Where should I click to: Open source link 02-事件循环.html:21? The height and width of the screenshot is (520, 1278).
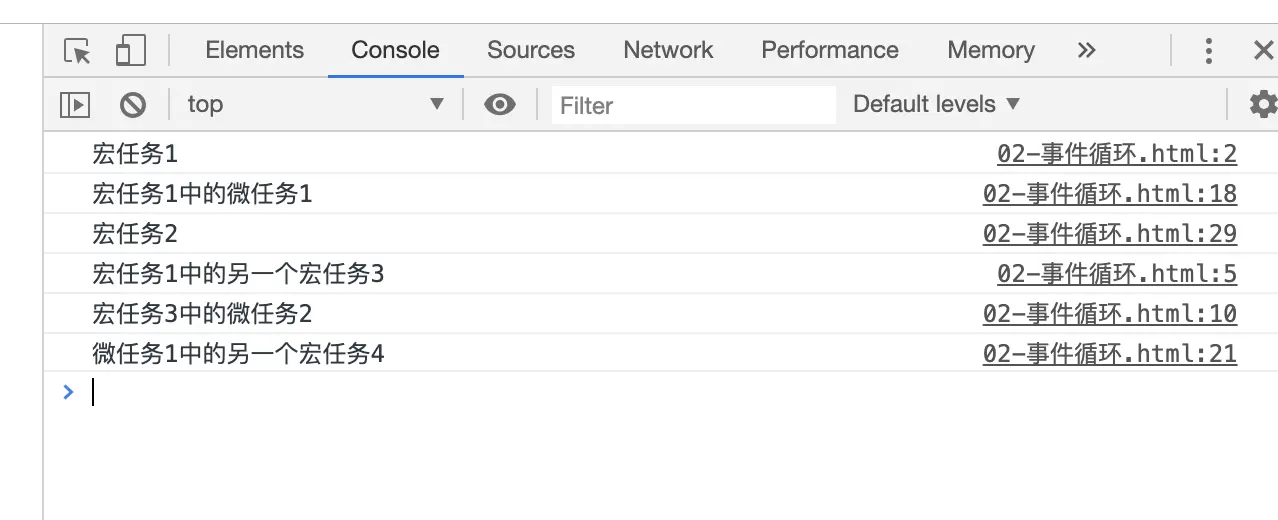click(1110, 354)
